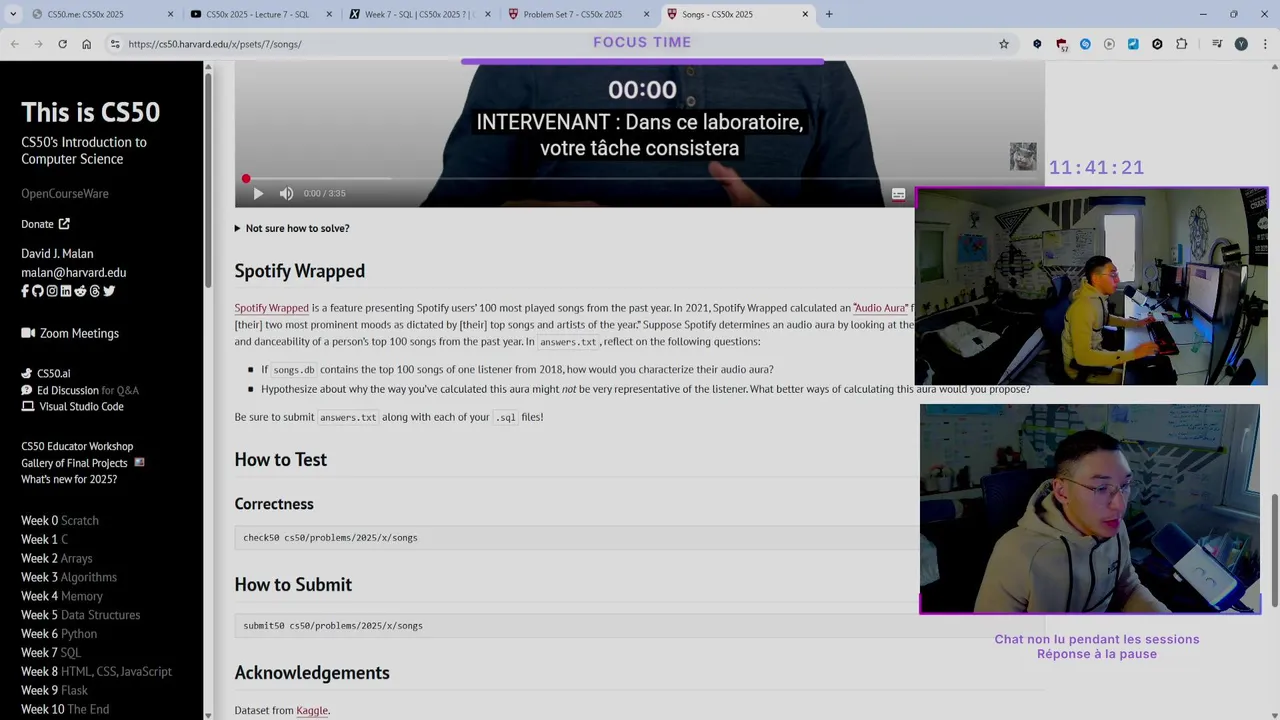This screenshot has height=720, width=1280.
Task: Open What's new for 2025
Action: tap(69, 479)
